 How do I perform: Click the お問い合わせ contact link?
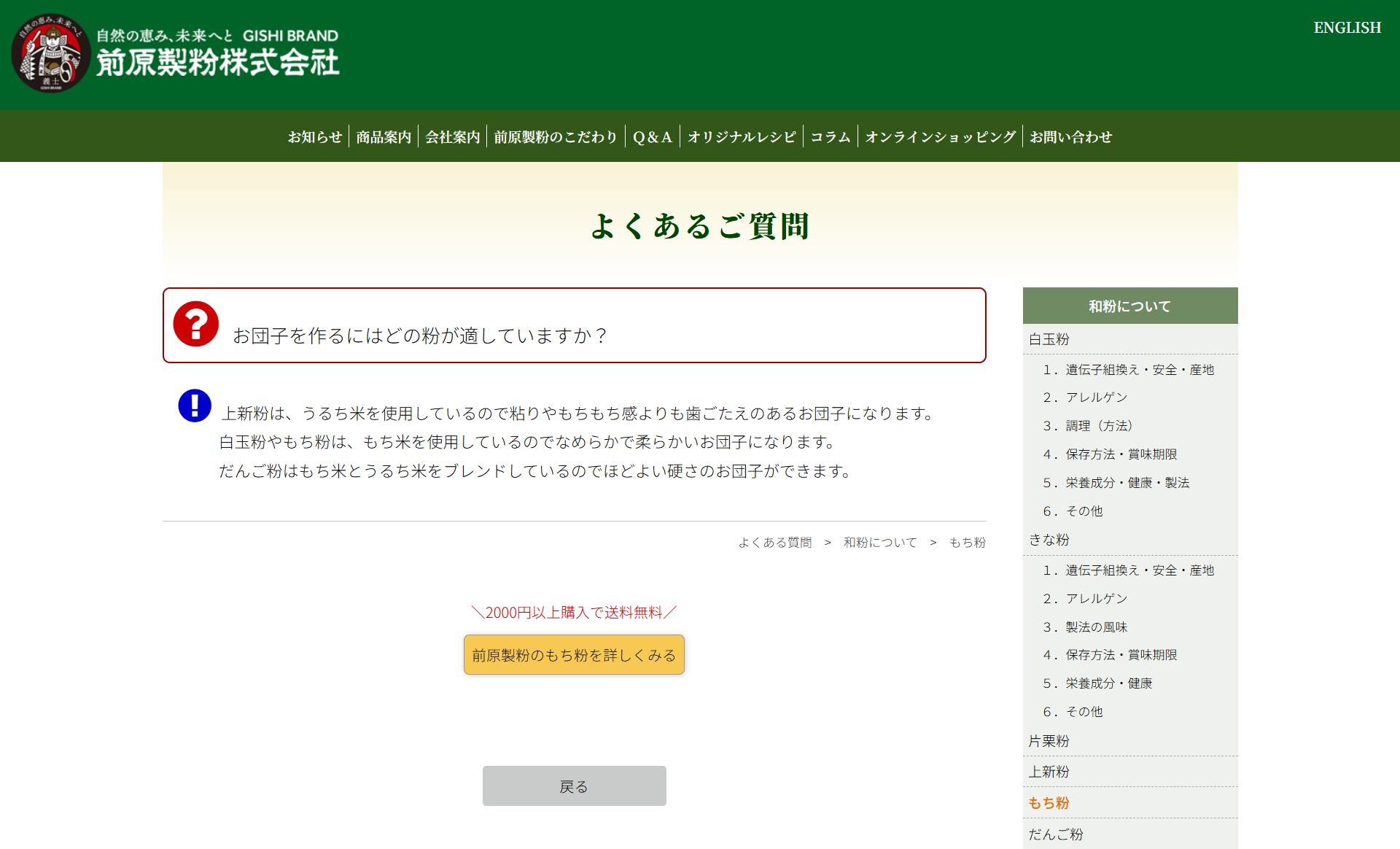pos(1070,137)
